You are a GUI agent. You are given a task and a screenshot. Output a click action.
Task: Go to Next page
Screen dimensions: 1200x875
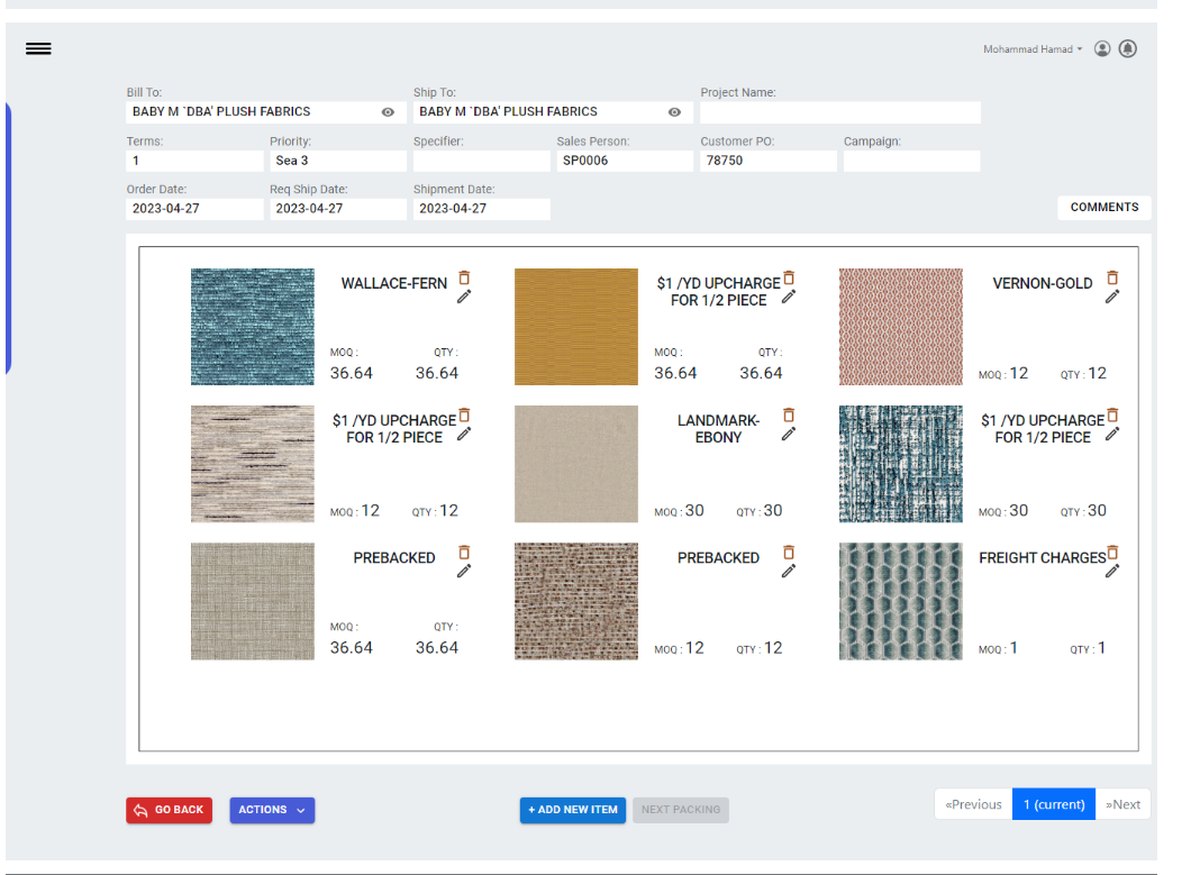tap(1123, 804)
